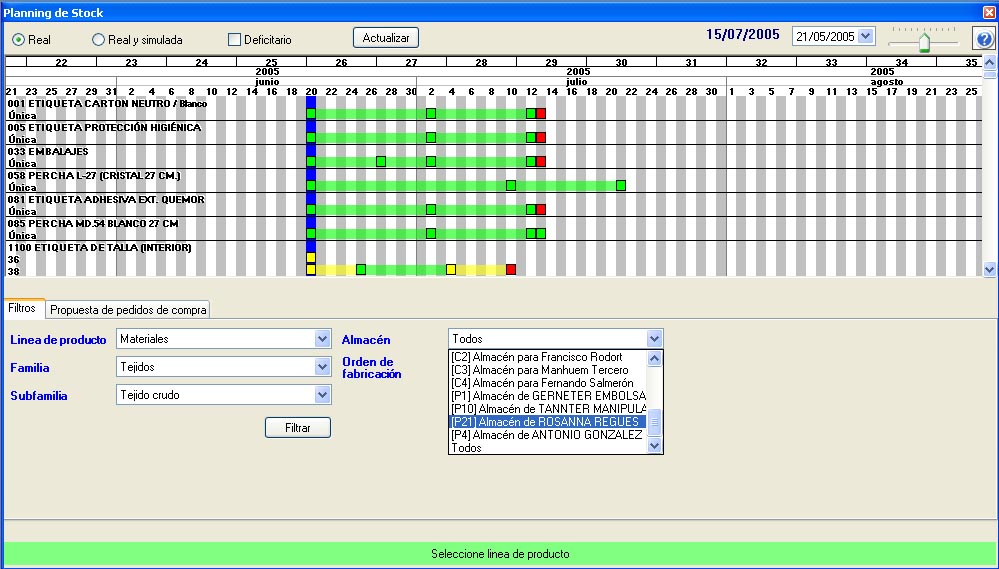Viewport: 999px width, 569px height.
Task: Click red marker on 033 EMBALAJES row
Action: 541,162
